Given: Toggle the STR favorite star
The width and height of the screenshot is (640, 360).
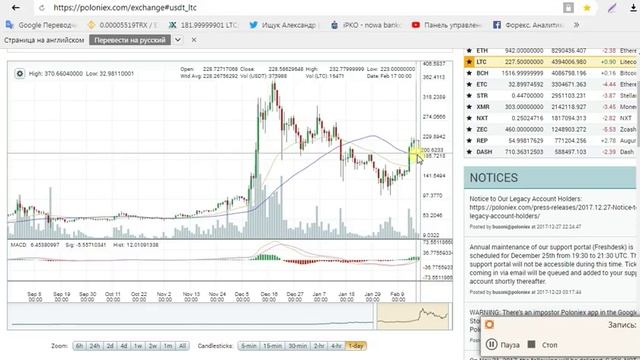Looking at the screenshot, I should click(469, 96).
